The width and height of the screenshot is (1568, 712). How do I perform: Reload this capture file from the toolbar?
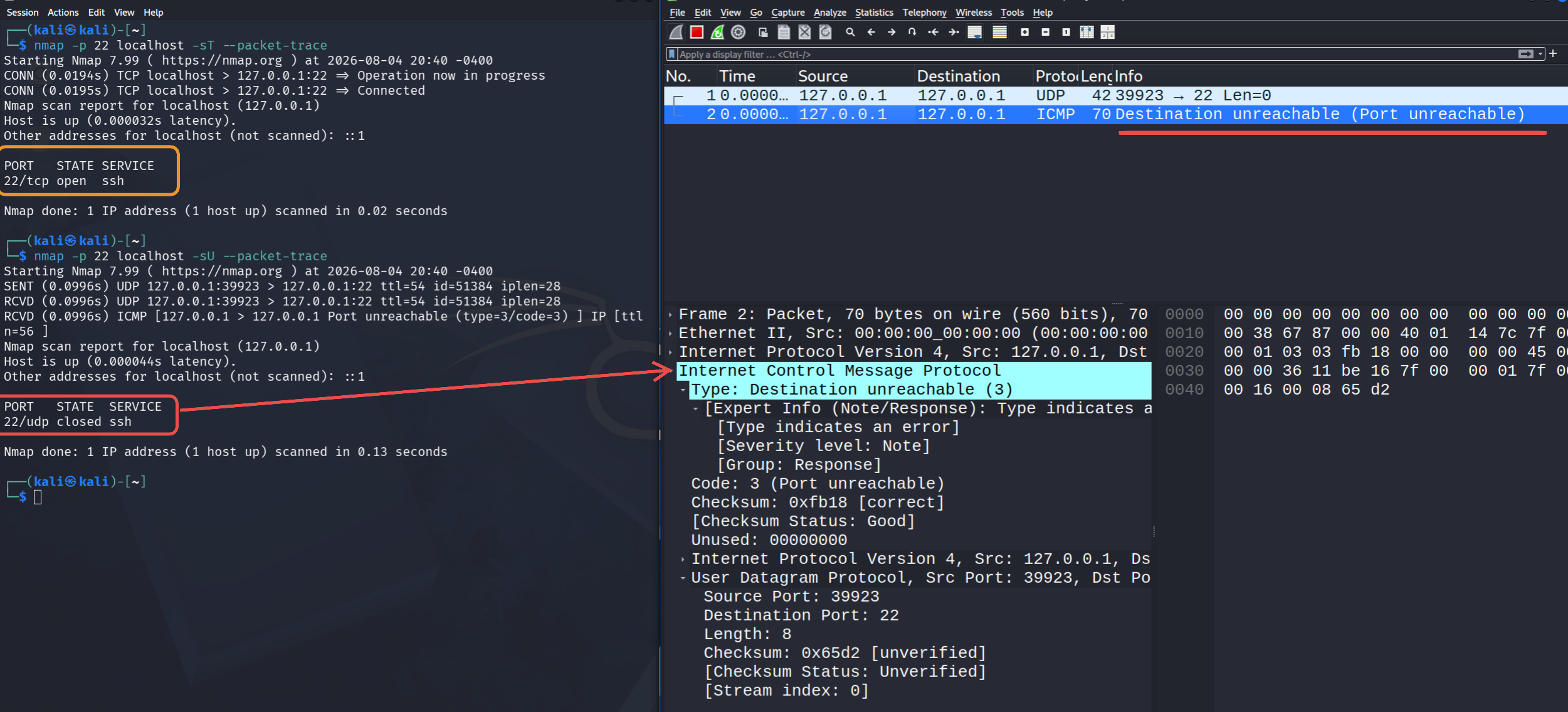(x=826, y=32)
